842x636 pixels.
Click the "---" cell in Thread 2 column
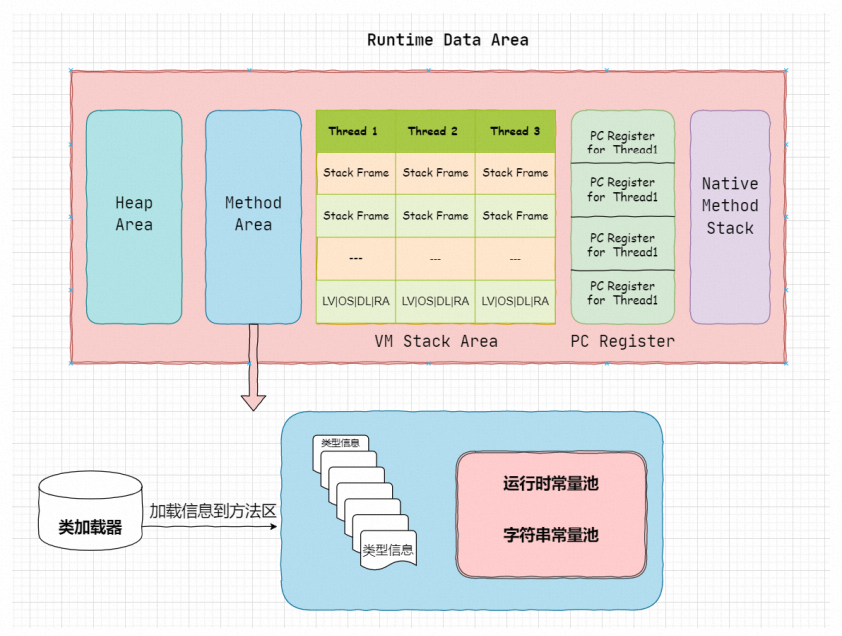(x=435, y=259)
